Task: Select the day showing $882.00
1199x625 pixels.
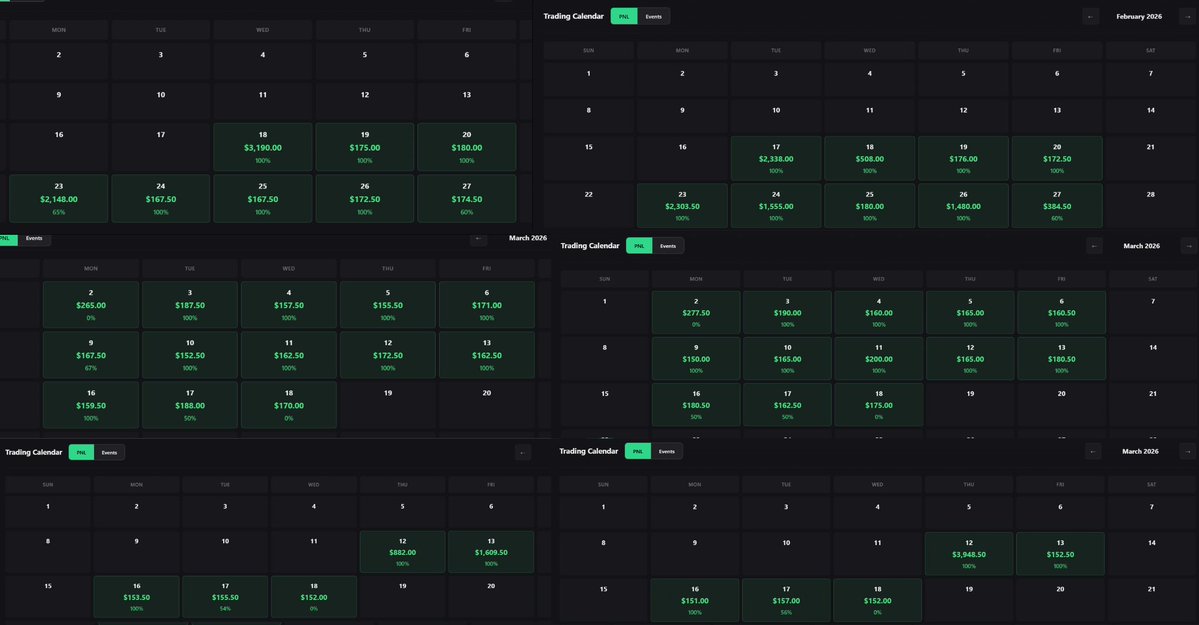Action: point(402,552)
